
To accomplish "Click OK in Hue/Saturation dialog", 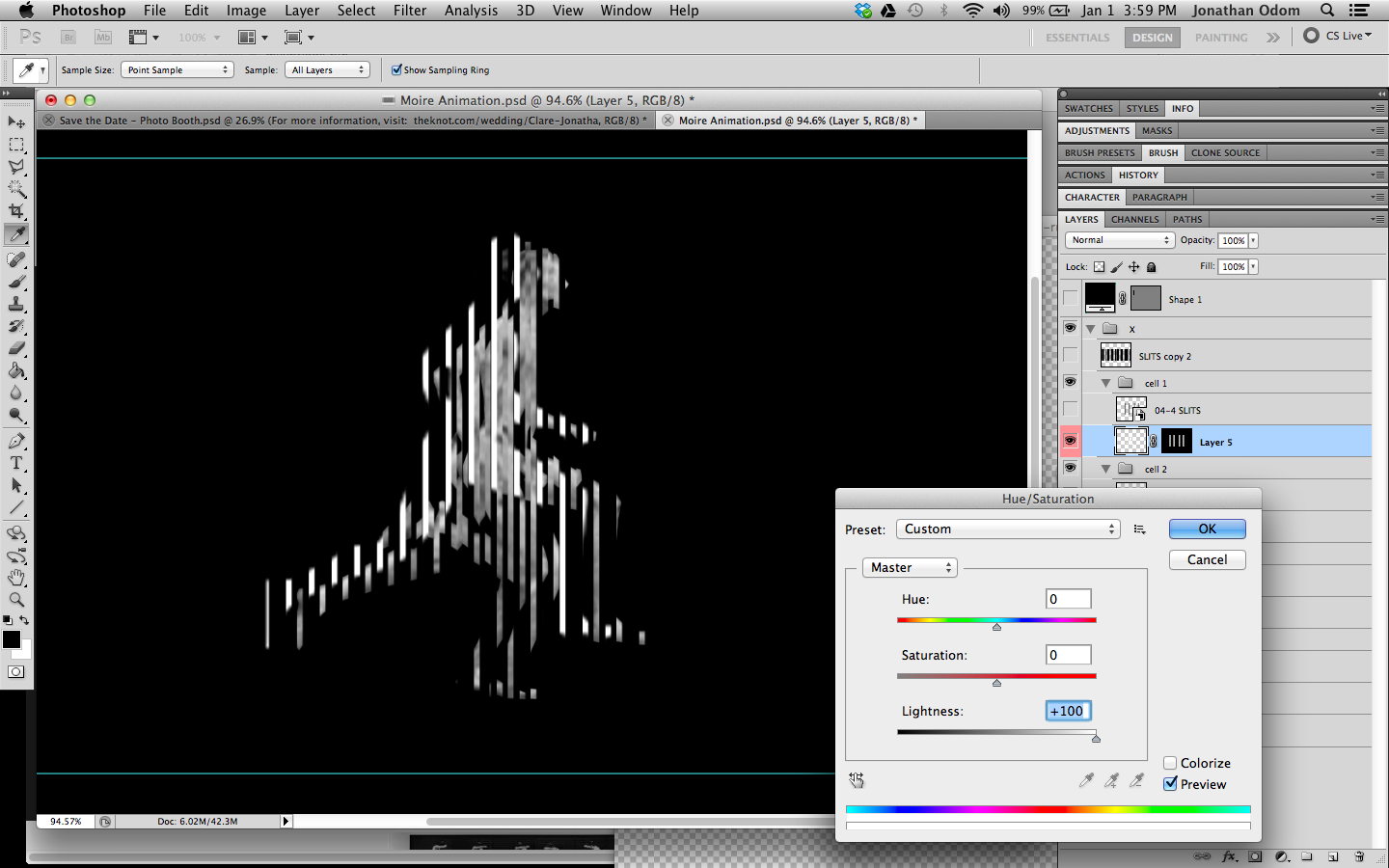I will [1207, 529].
